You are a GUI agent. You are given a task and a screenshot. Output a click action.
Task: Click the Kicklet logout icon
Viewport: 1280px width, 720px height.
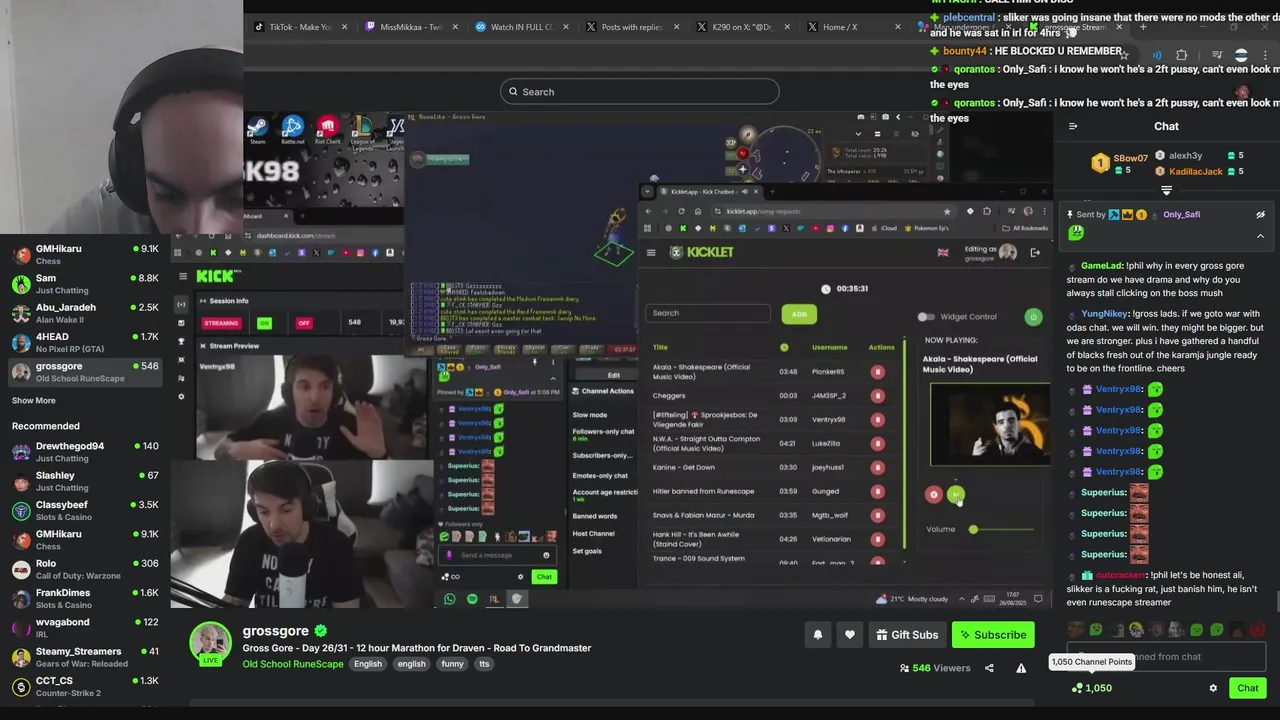1035,252
